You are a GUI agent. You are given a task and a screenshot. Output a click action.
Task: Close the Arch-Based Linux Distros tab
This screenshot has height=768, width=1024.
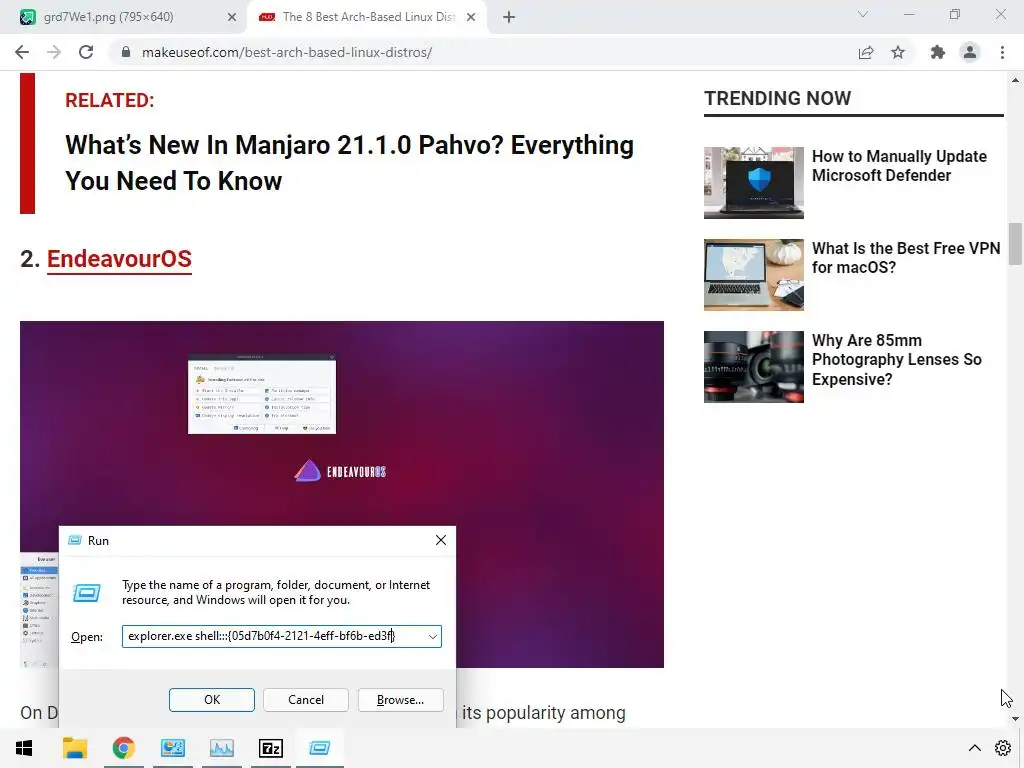pyautogui.click(x=471, y=17)
